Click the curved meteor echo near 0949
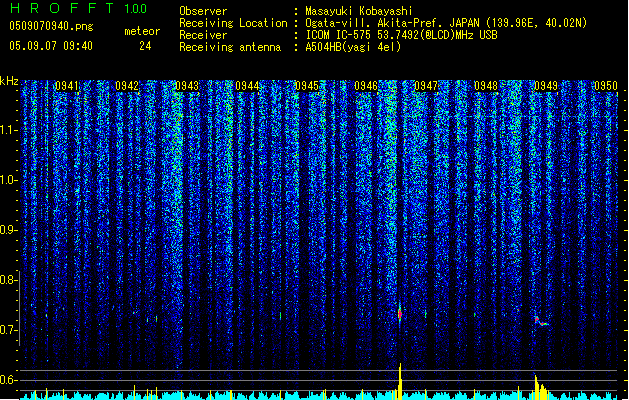 (x=541, y=321)
